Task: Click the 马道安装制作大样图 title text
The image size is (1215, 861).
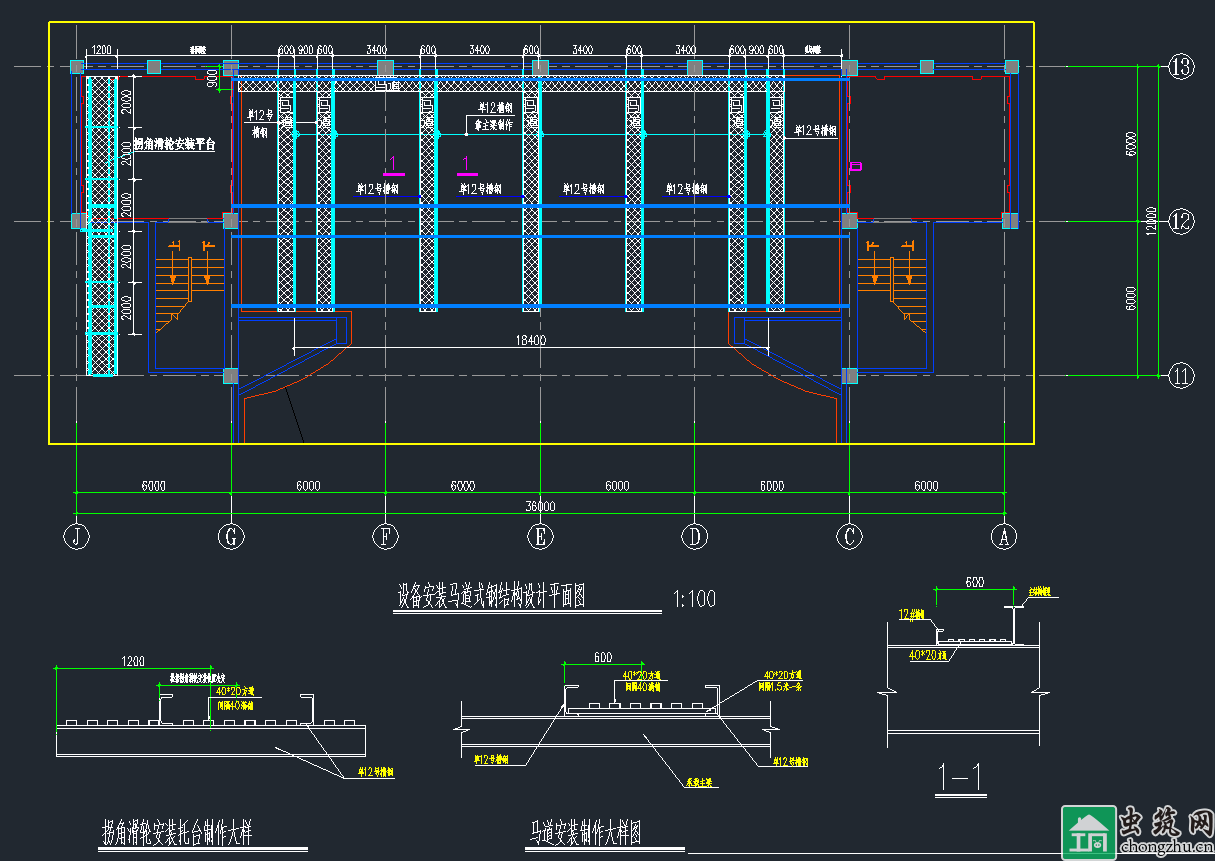Action: pyautogui.click(x=585, y=832)
